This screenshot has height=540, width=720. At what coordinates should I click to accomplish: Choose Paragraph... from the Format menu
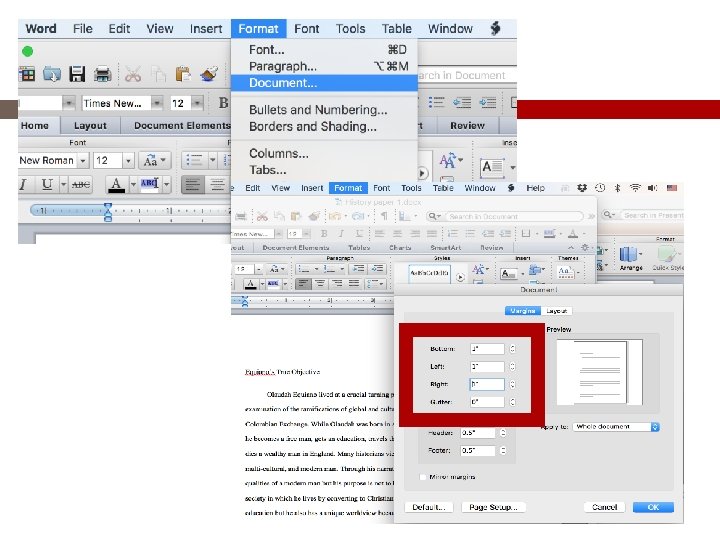[x=324, y=66]
